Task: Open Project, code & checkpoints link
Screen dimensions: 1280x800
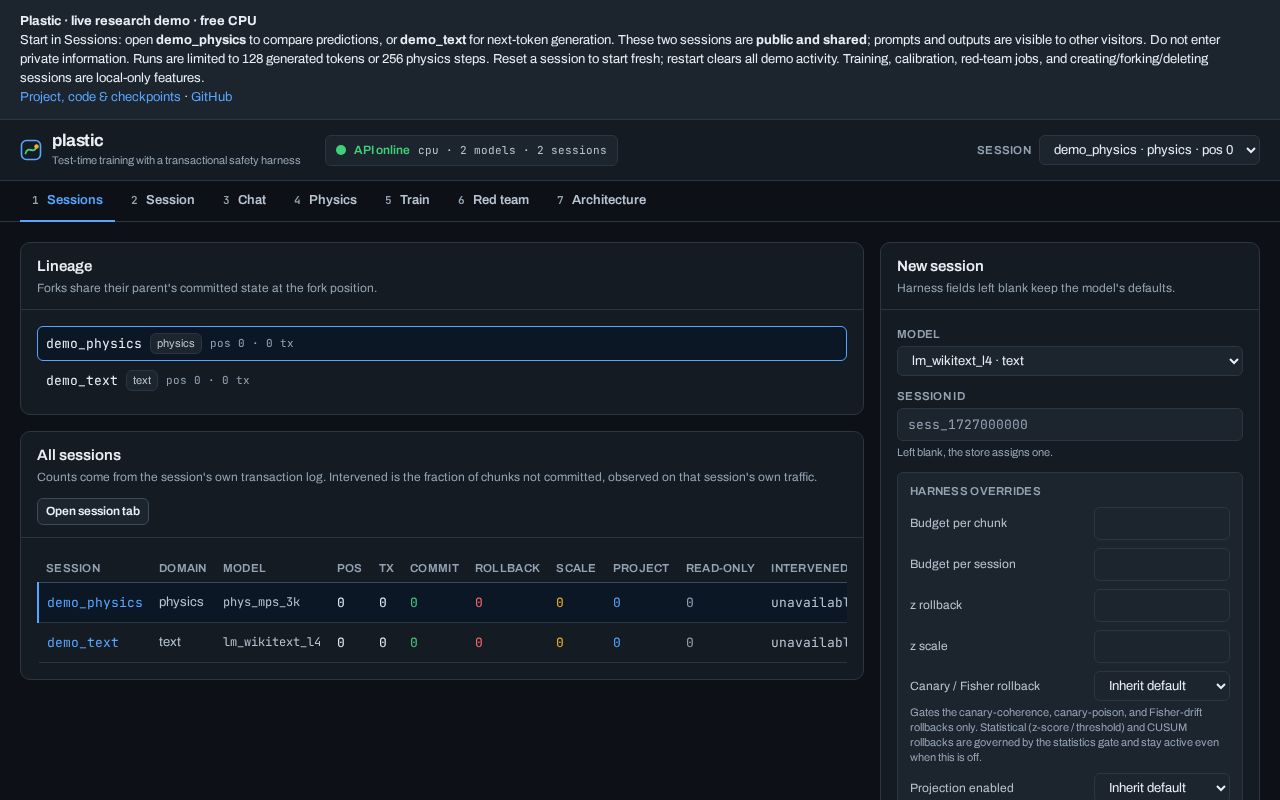Action: point(100,97)
